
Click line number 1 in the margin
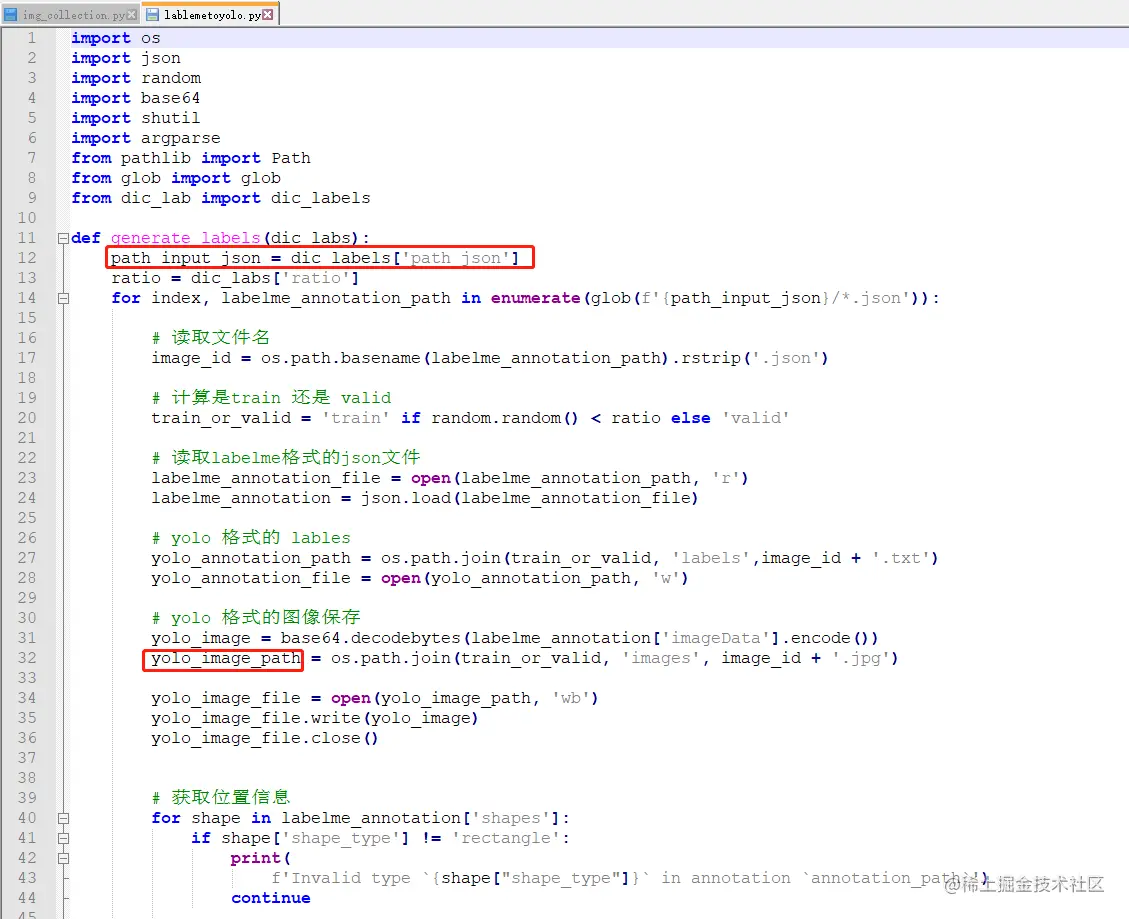pyautogui.click(x=31, y=37)
